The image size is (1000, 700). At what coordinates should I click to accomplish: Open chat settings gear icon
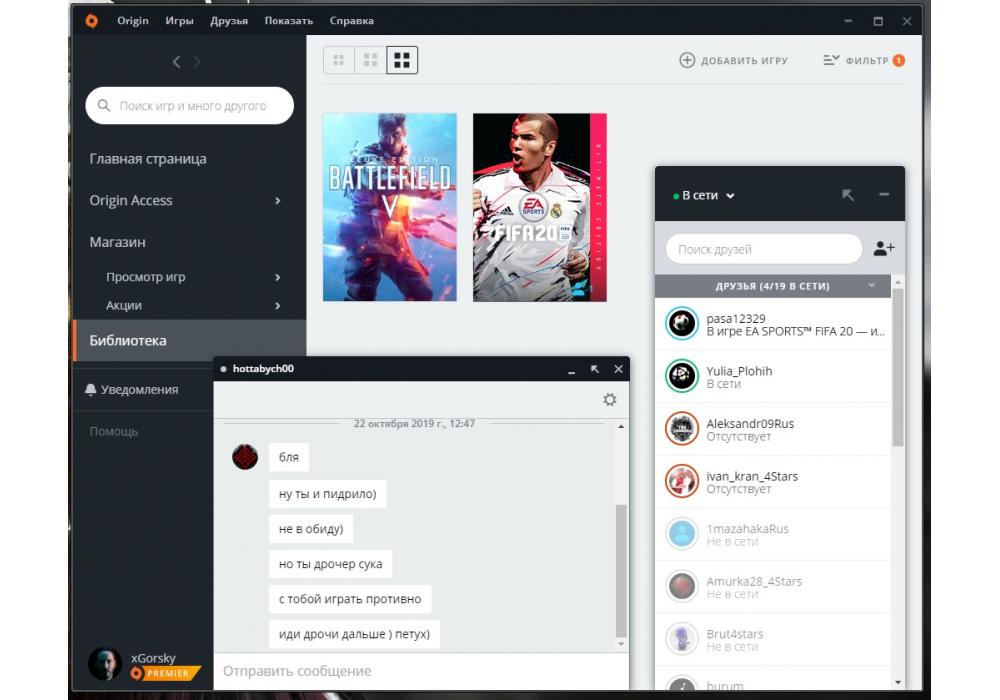(610, 400)
